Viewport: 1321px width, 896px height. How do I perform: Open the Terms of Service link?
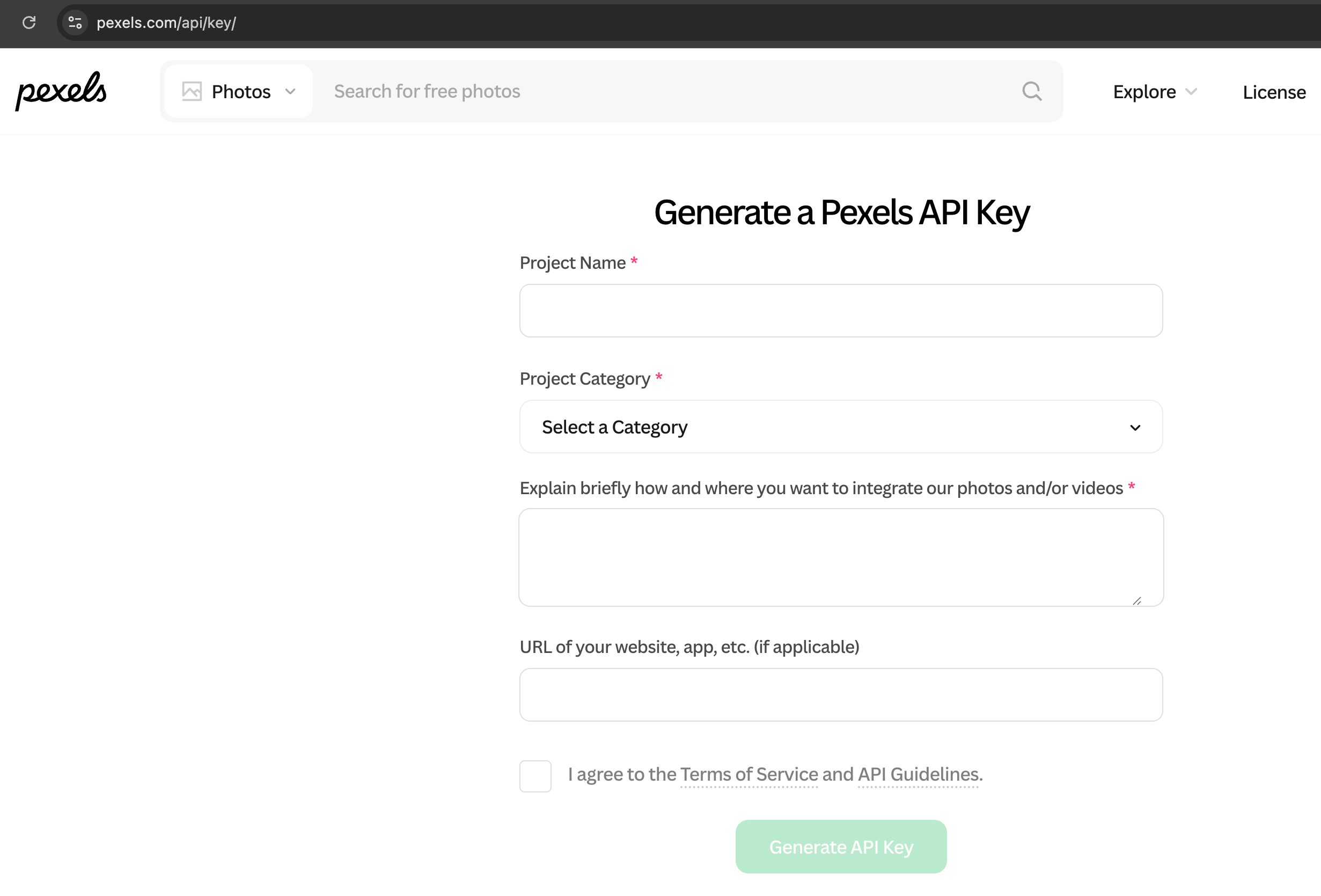pos(748,774)
